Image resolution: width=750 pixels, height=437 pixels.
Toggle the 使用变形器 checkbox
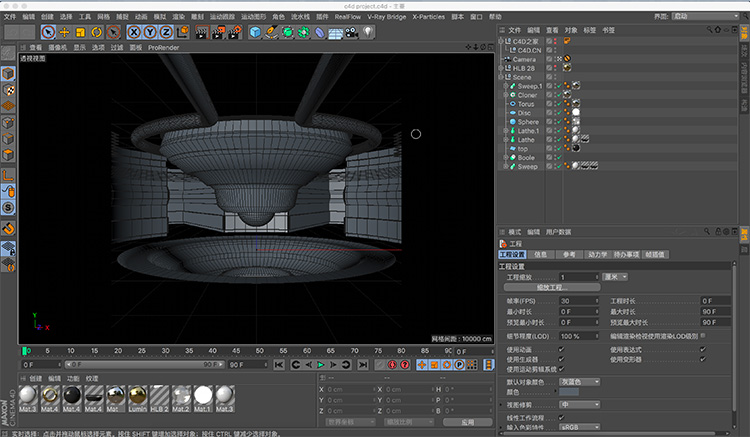pos(703,359)
